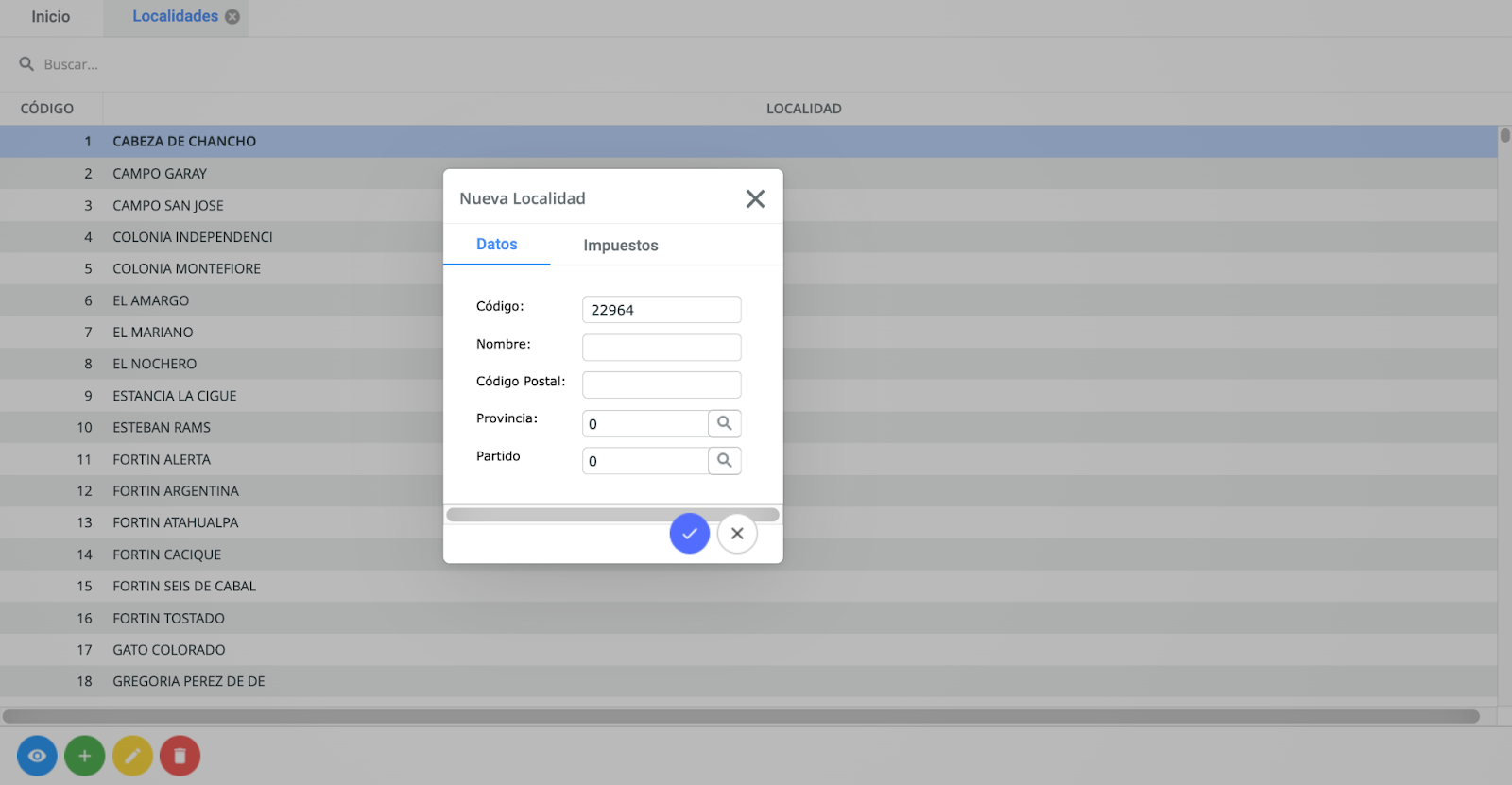The height and width of the screenshot is (785, 1512).
Task: Sort by the LOCALIDAD column header
Action: click(x=803, y=109)
